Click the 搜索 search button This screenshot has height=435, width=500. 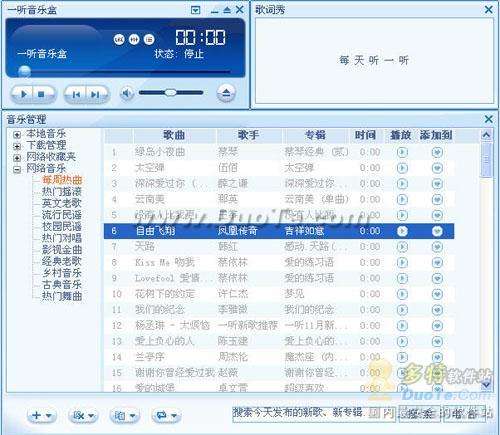[420, 414]
